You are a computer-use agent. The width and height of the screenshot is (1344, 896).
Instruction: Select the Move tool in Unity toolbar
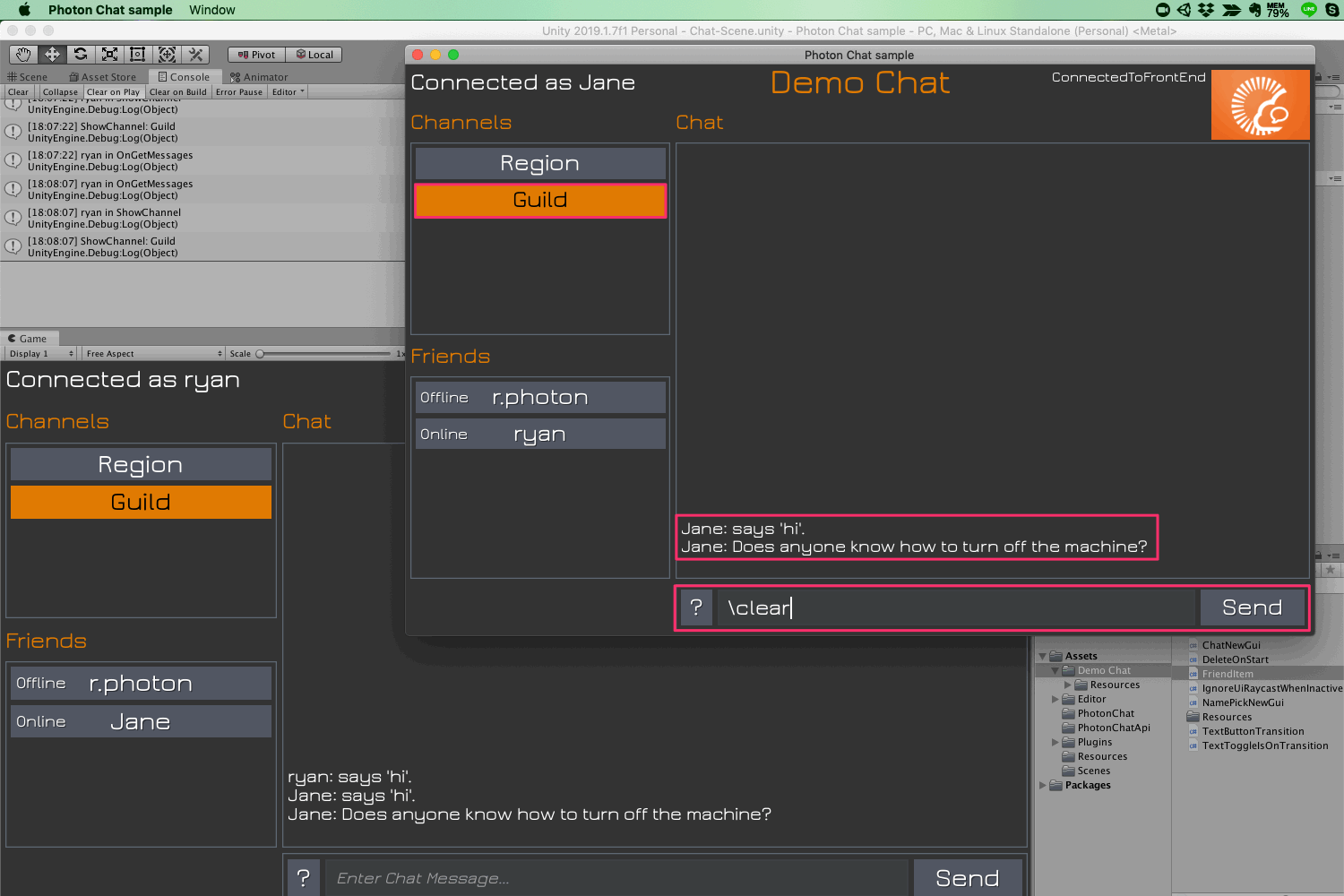pos(52,55)
